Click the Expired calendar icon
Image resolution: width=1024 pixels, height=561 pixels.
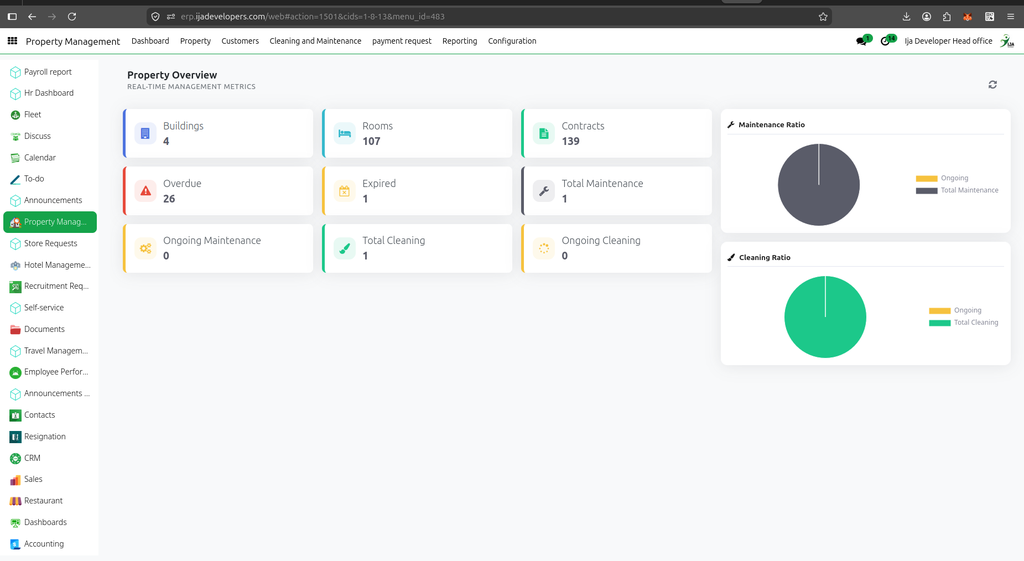coord(344,191)
